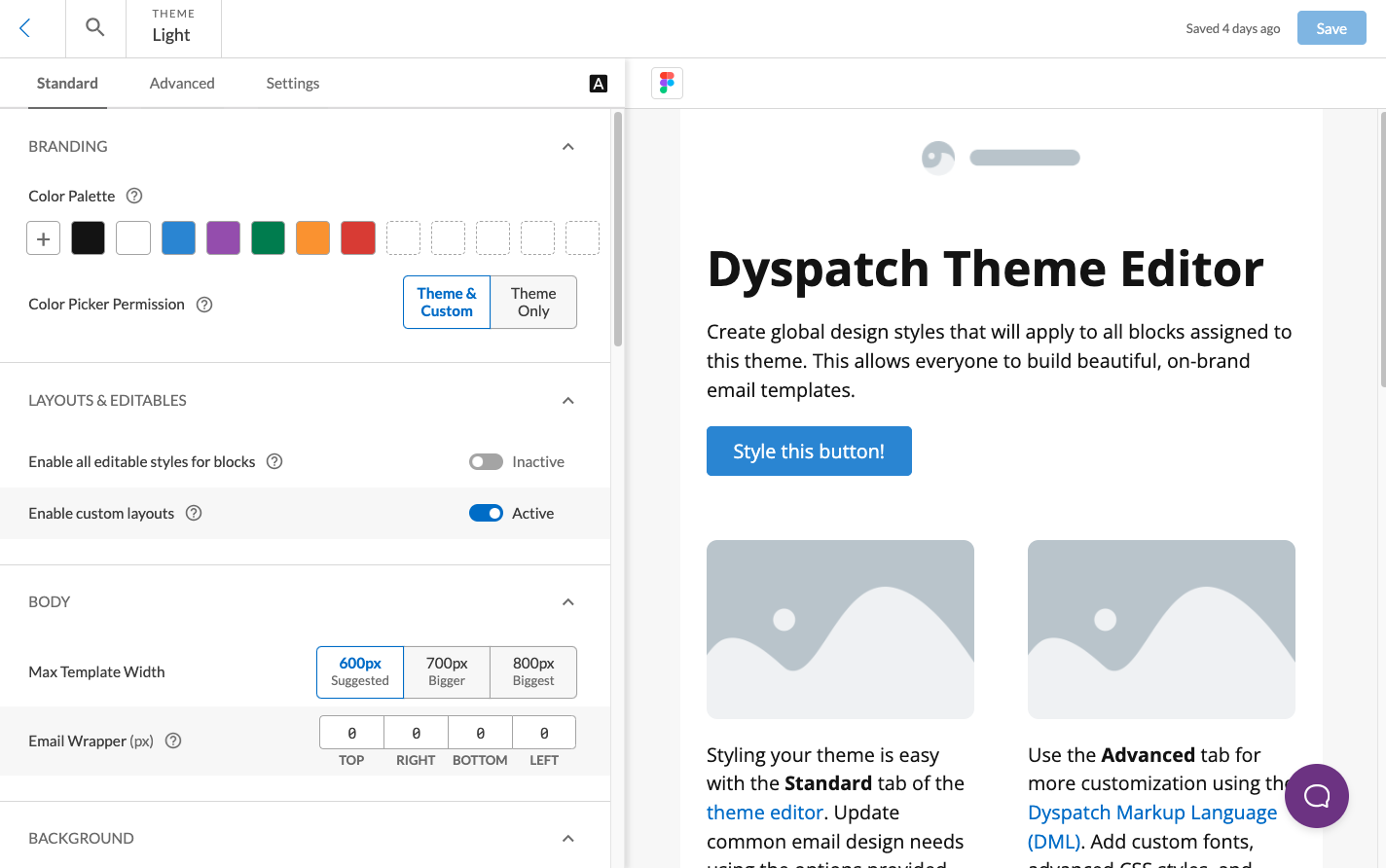Toggle the dark mode preview 'A' icon
The width and height of the screenshot is (1386, 868).
pyautogui.click(x=599, y=84)
